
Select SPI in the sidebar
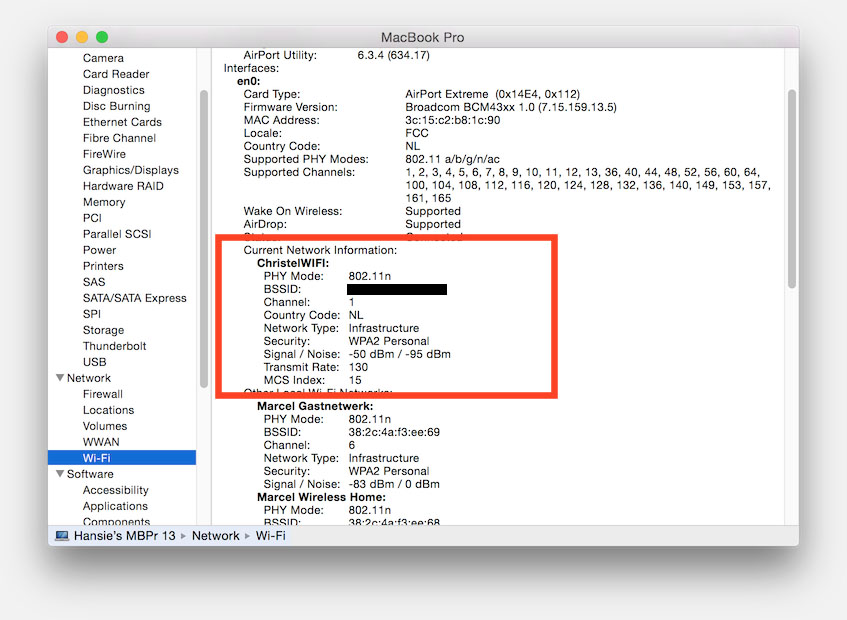tap(92, 314)
